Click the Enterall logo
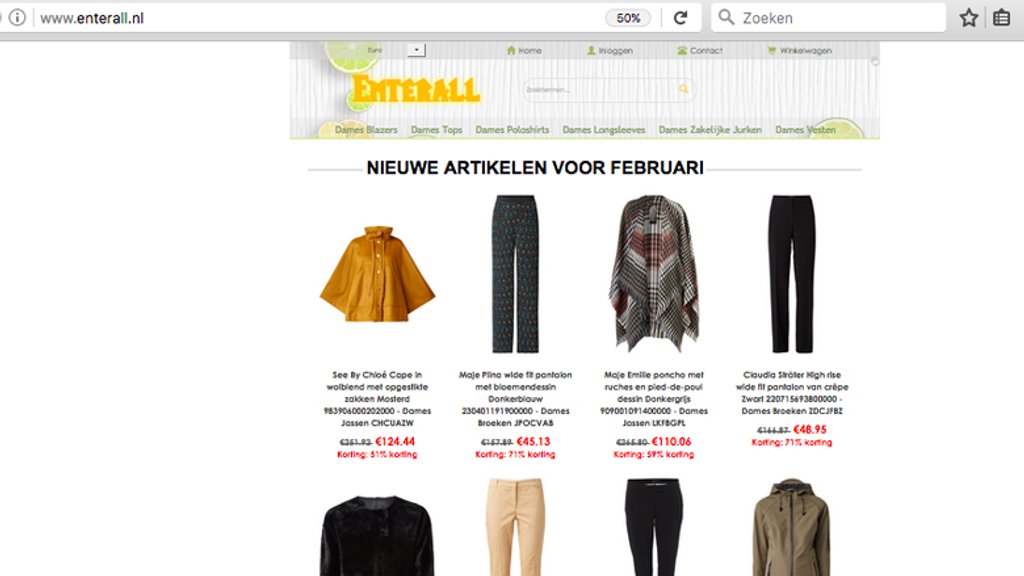The width and height of the screenshot is (1024, 576). coord(416,89)
